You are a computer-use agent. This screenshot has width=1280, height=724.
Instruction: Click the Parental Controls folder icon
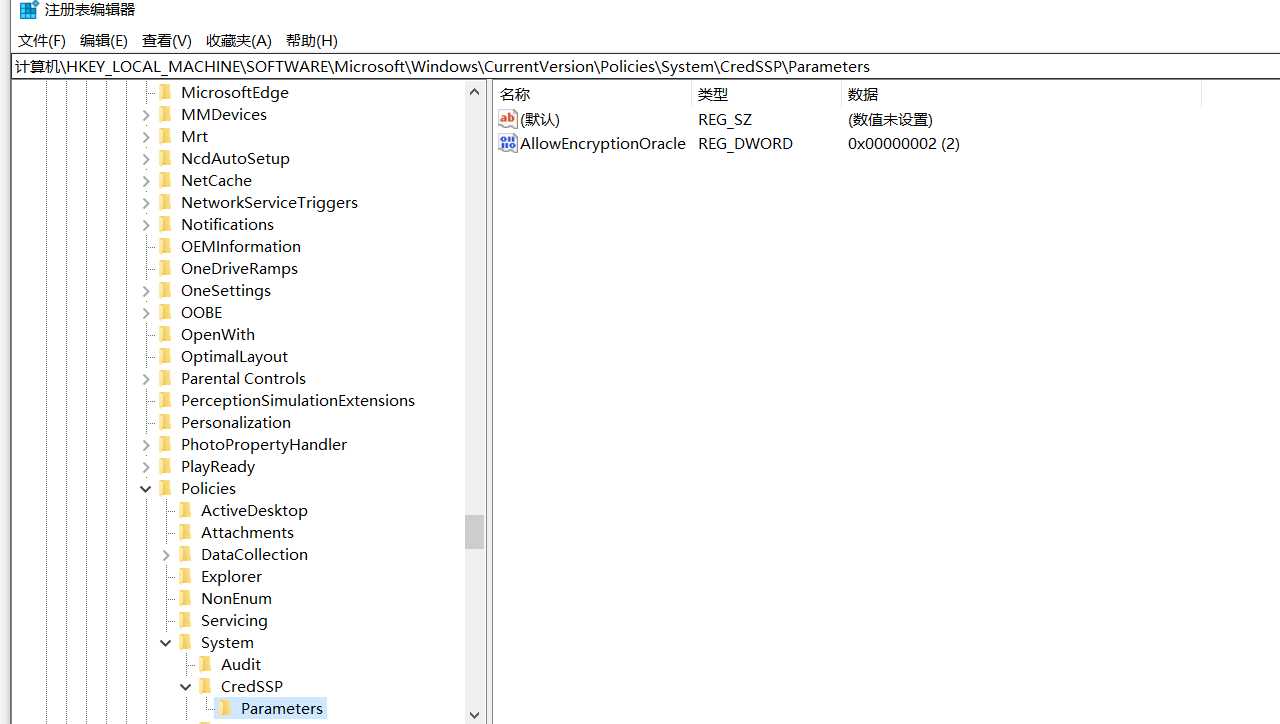[166, 378]
